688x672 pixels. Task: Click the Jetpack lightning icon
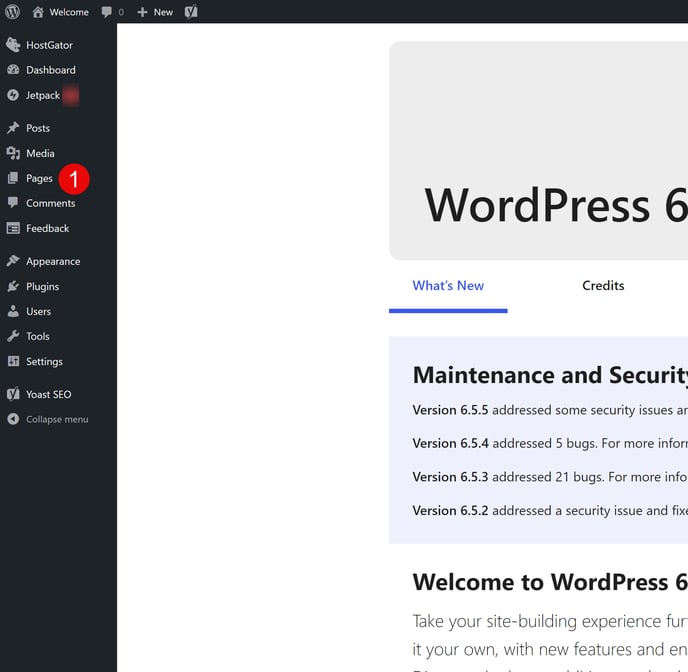pyautogui.click(x=13, y=95)
